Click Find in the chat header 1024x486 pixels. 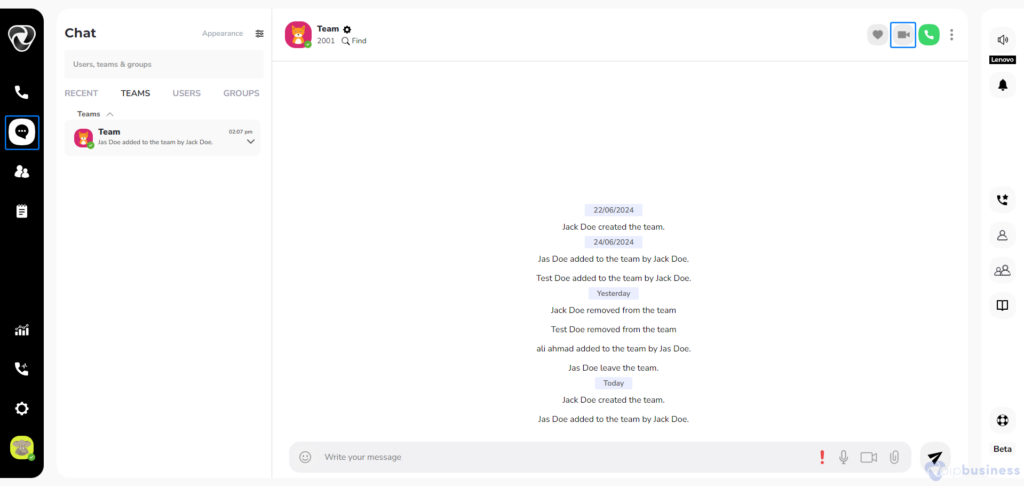tap(354, 40)
